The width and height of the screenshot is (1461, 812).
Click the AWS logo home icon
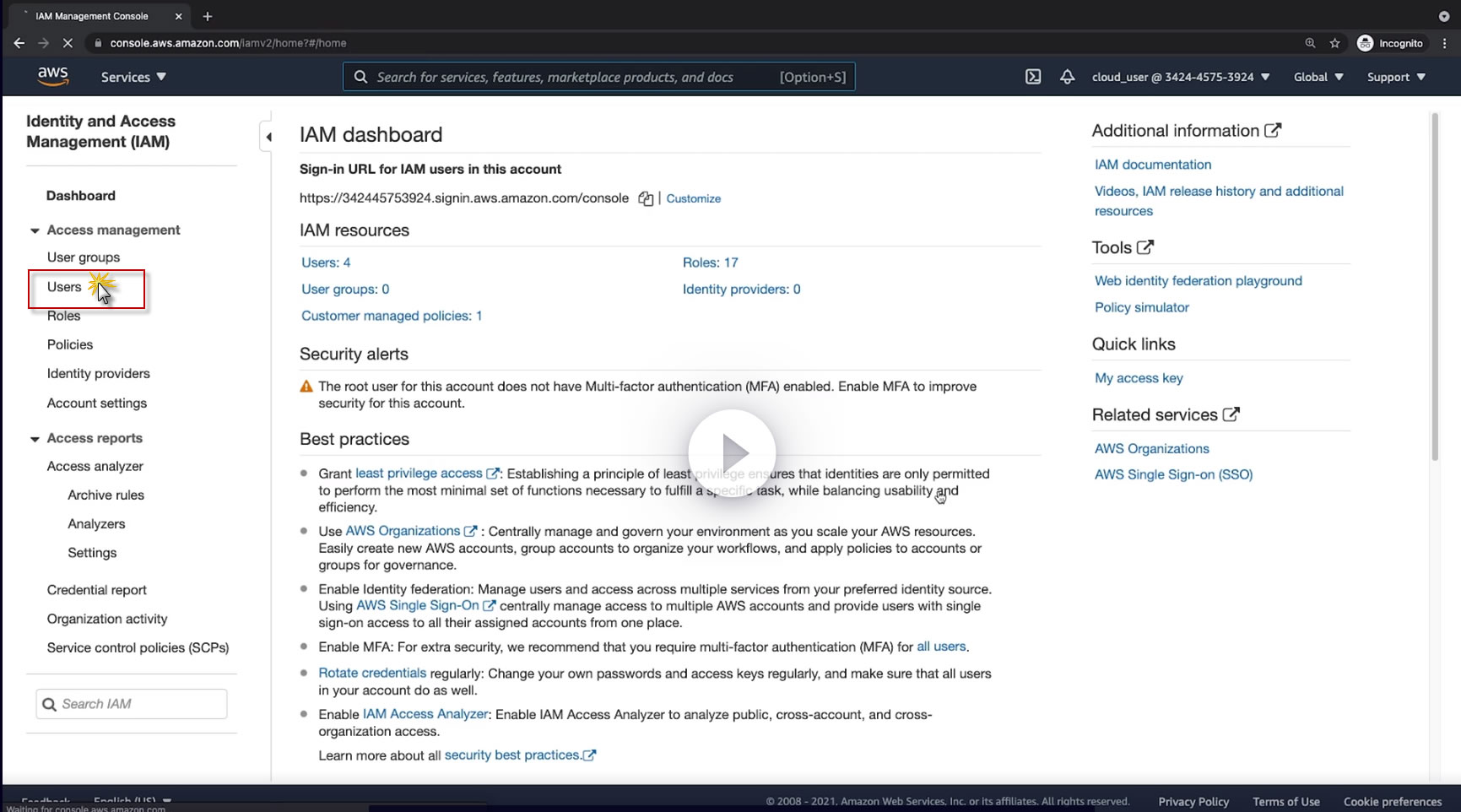[x=52, y=77]
